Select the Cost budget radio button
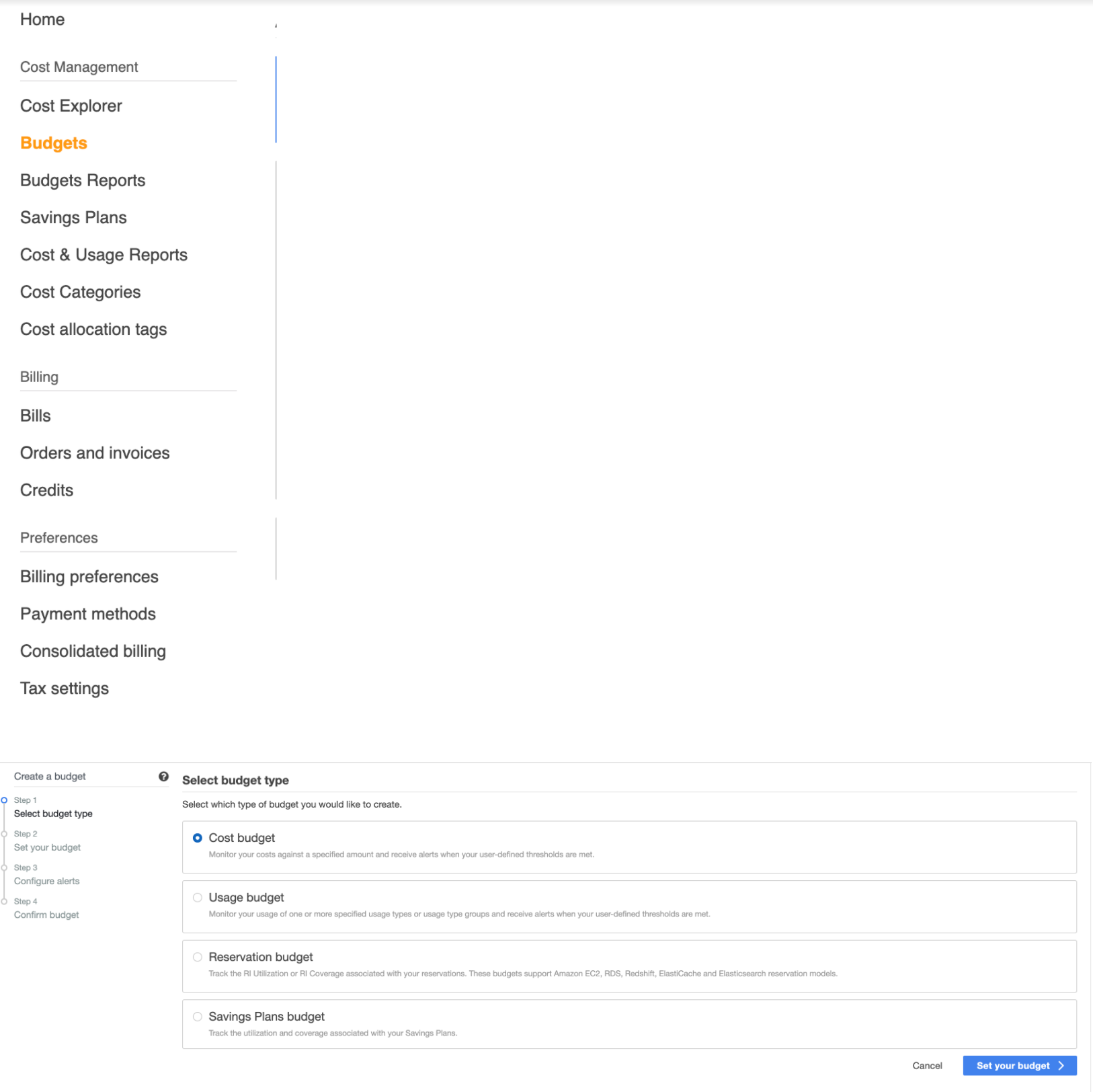The width and height of the screenshot is (1093, 1092). point(198,838)
